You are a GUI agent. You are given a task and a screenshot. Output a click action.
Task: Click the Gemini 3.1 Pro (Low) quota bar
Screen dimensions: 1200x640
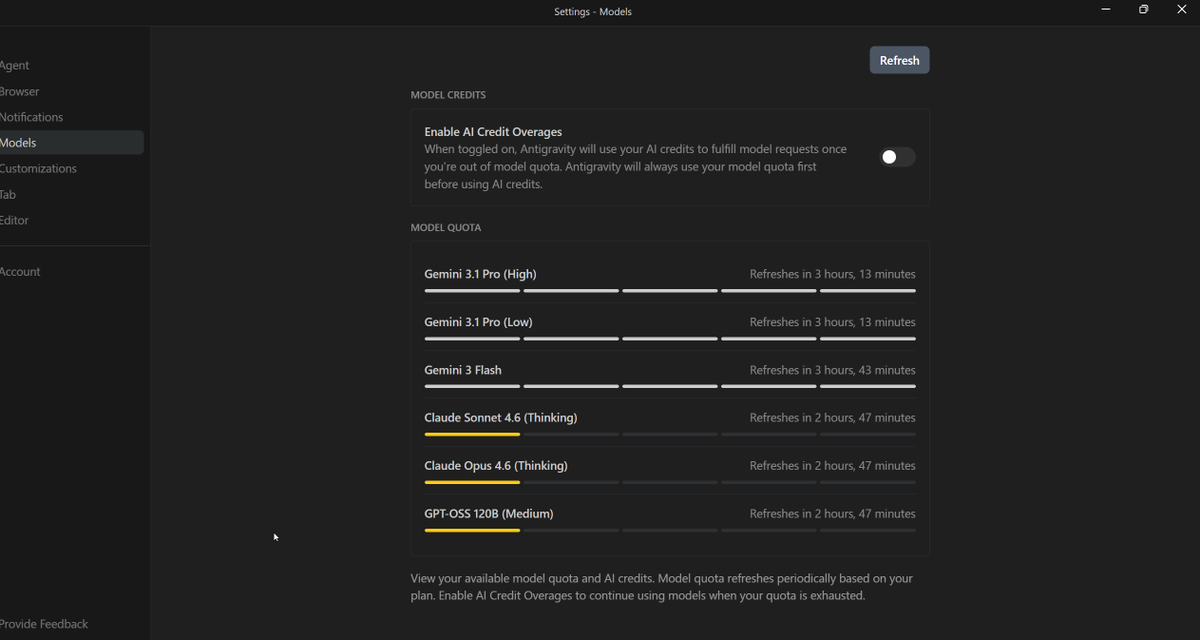(670, 339)
